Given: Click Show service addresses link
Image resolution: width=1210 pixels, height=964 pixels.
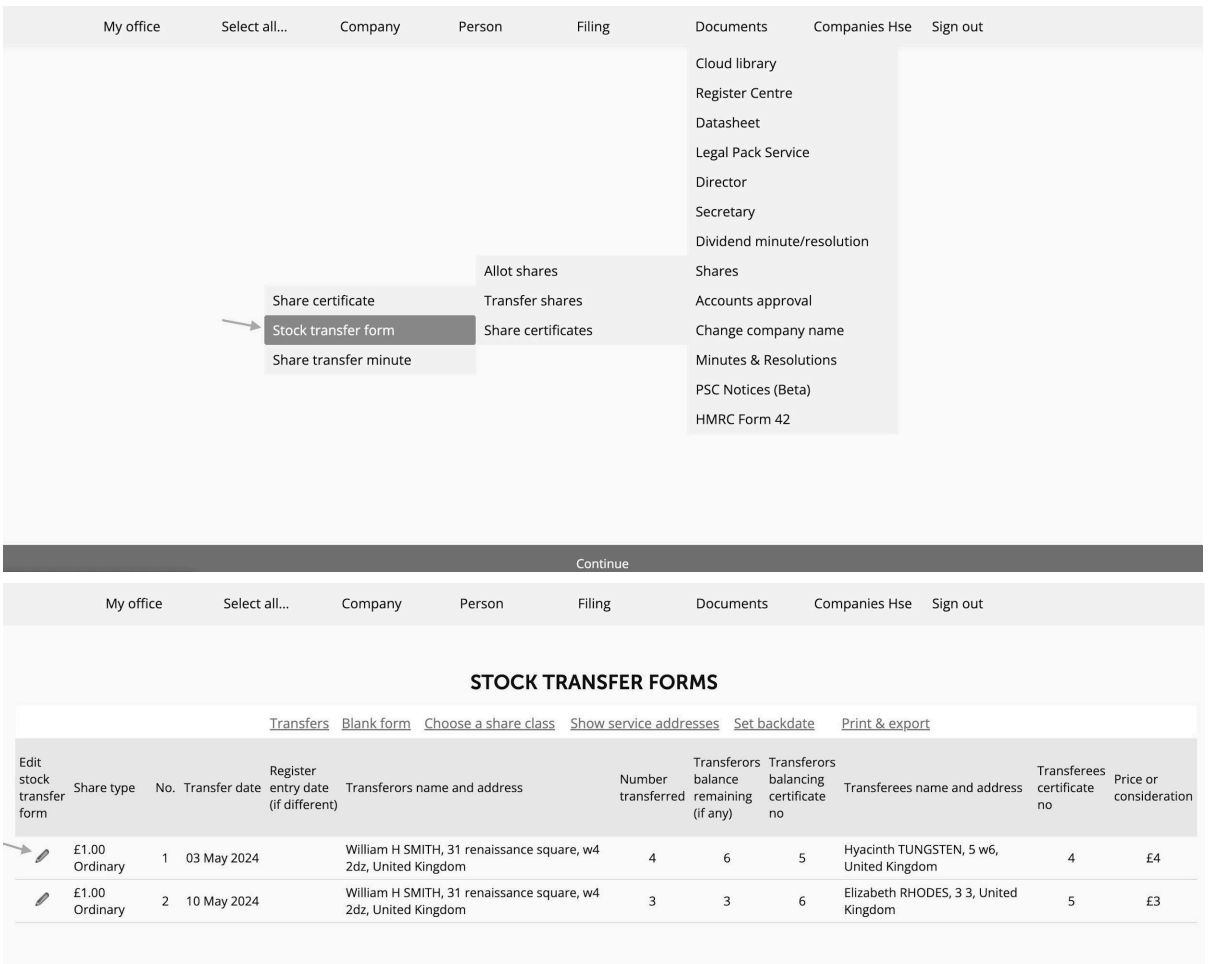Looking at the screenshot, I should coord(645,724).
